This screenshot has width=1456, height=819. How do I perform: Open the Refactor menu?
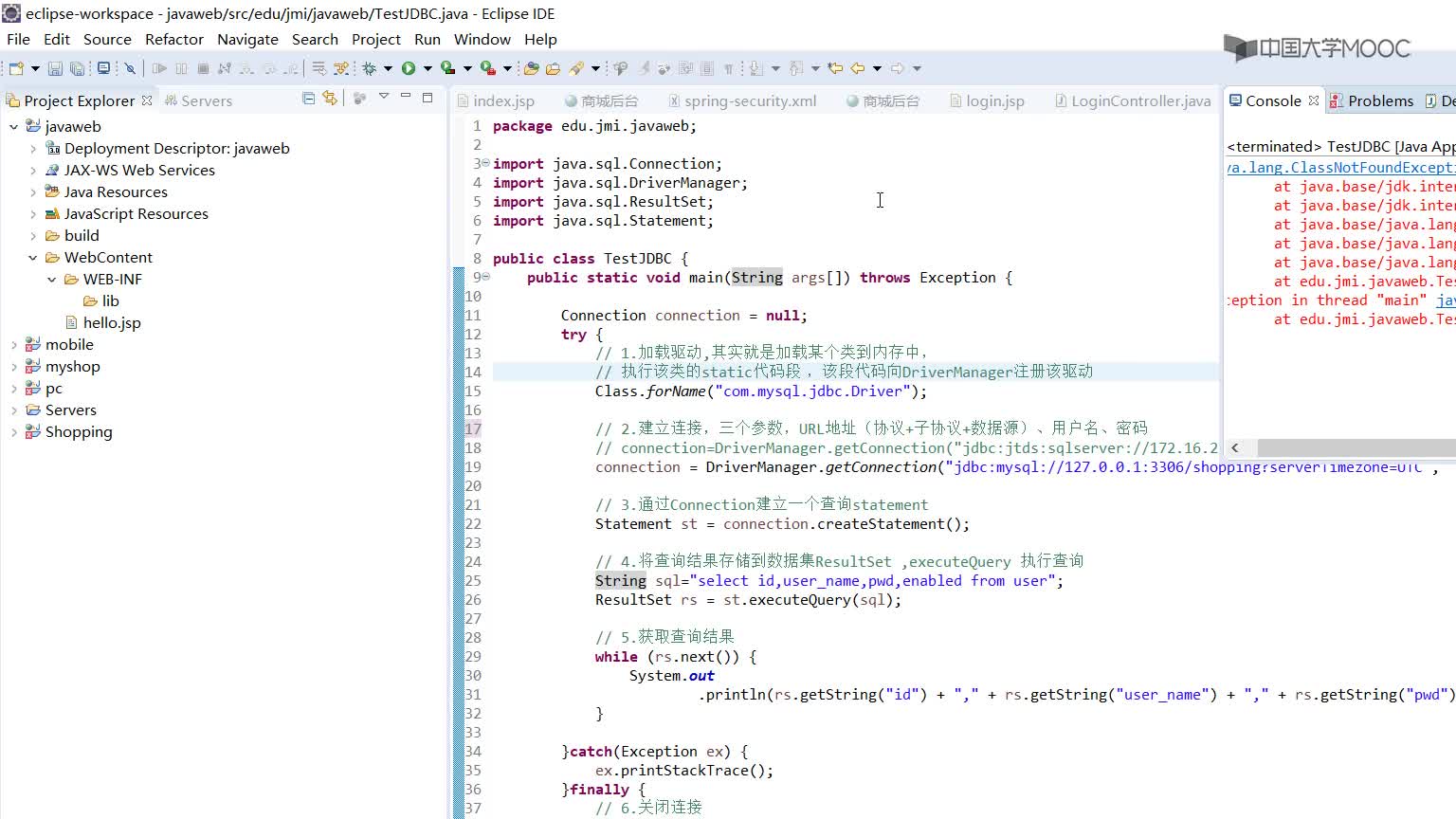[174, 39]
